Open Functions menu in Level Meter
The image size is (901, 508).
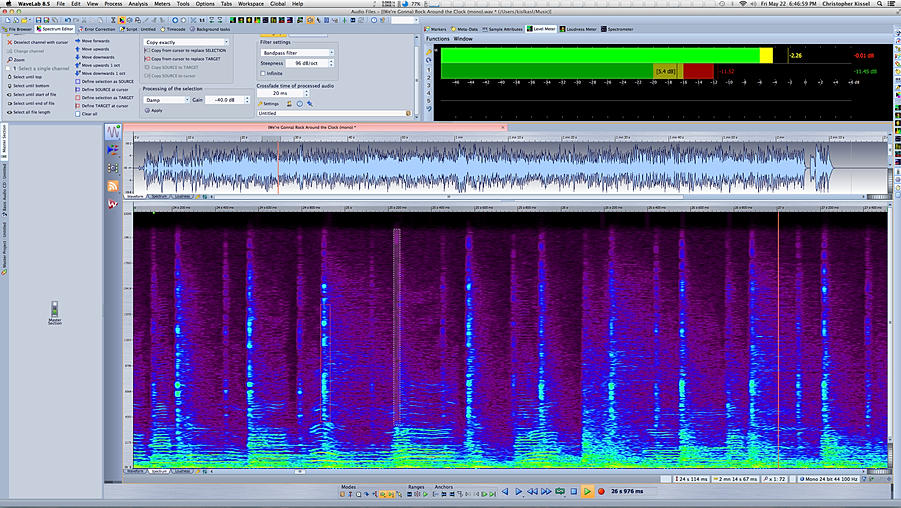(x=437, y=39)
